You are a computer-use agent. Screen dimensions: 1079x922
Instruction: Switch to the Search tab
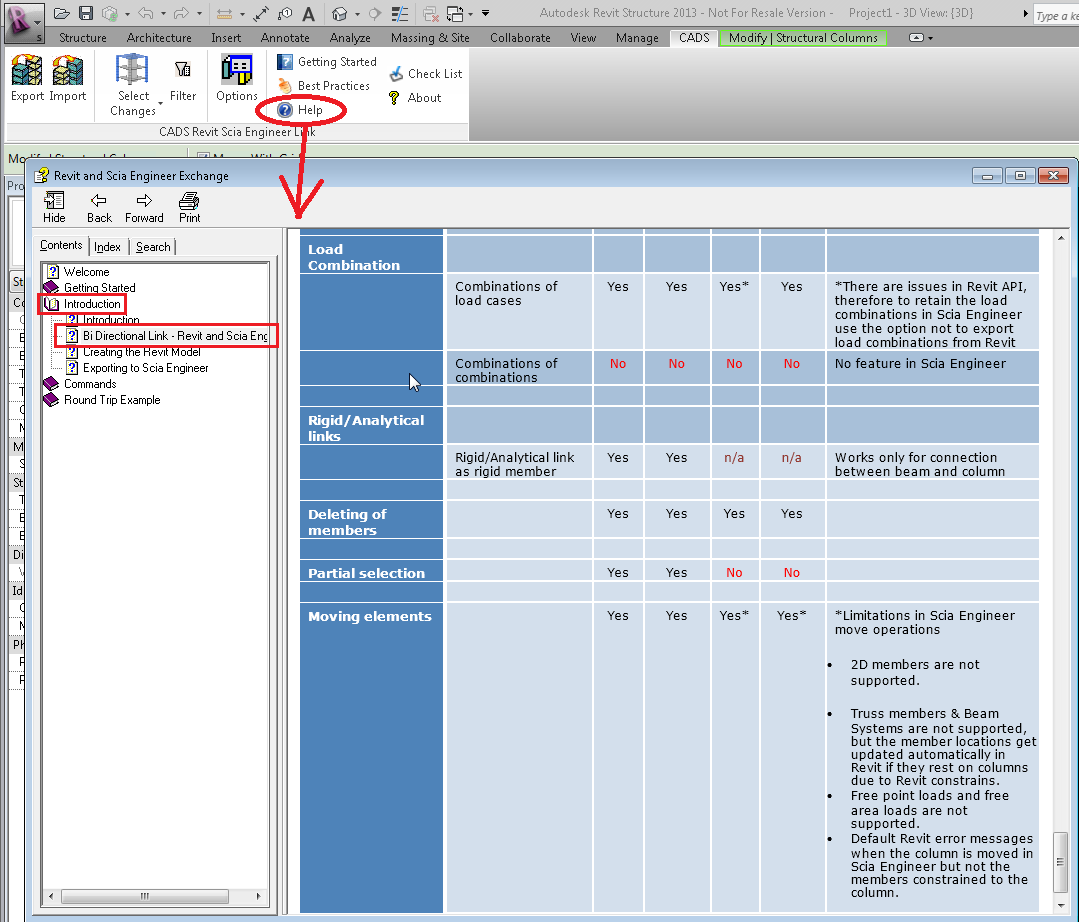pyautogui.click(x=153, y=246)
